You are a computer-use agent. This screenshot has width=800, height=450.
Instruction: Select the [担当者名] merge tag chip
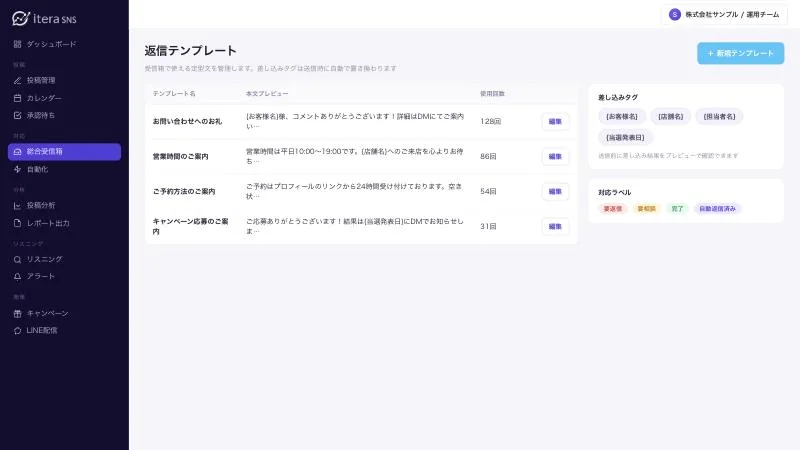coord(719,116)
